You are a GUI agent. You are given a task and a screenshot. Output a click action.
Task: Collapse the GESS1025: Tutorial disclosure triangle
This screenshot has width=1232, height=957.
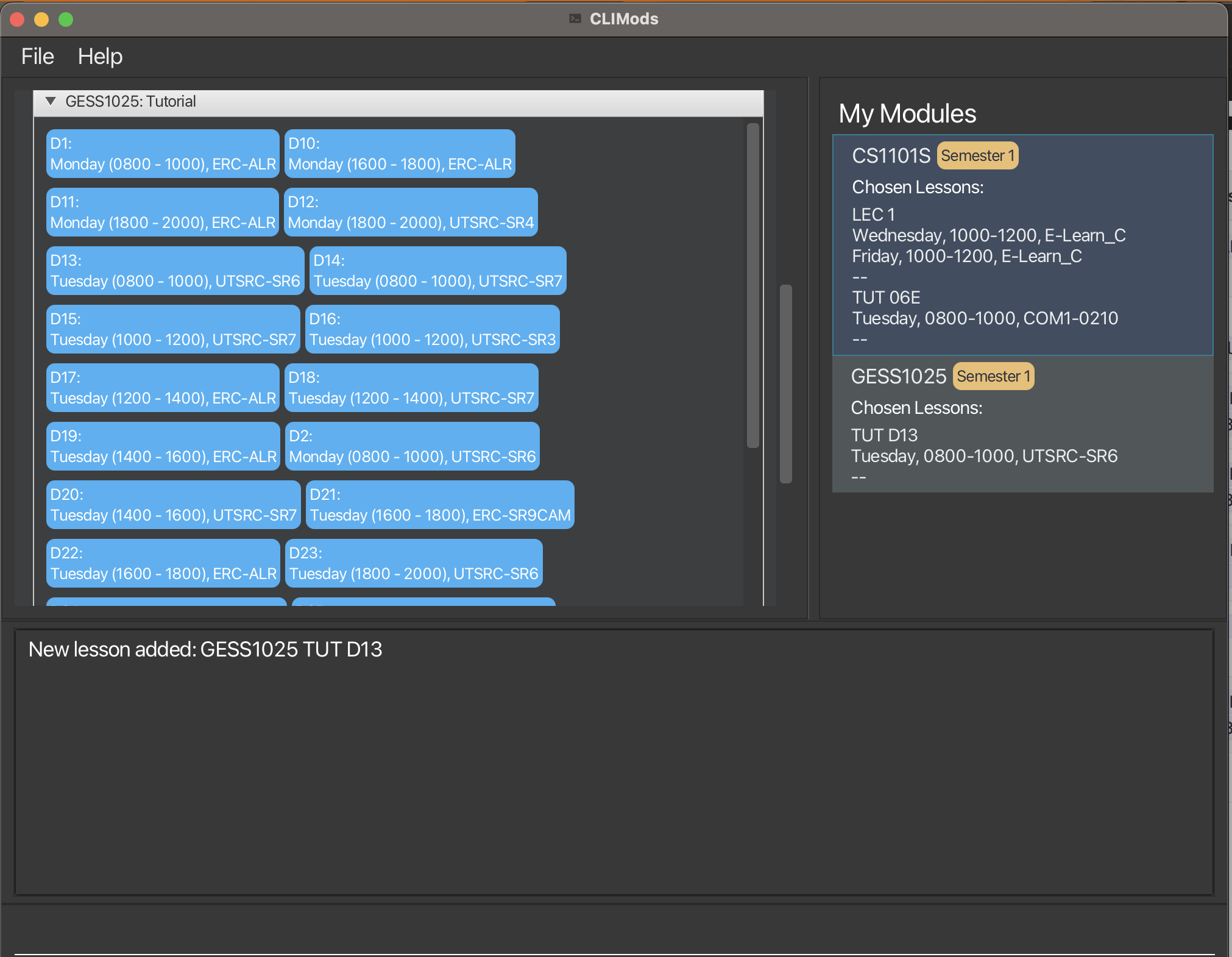click(x=51, y=101)
